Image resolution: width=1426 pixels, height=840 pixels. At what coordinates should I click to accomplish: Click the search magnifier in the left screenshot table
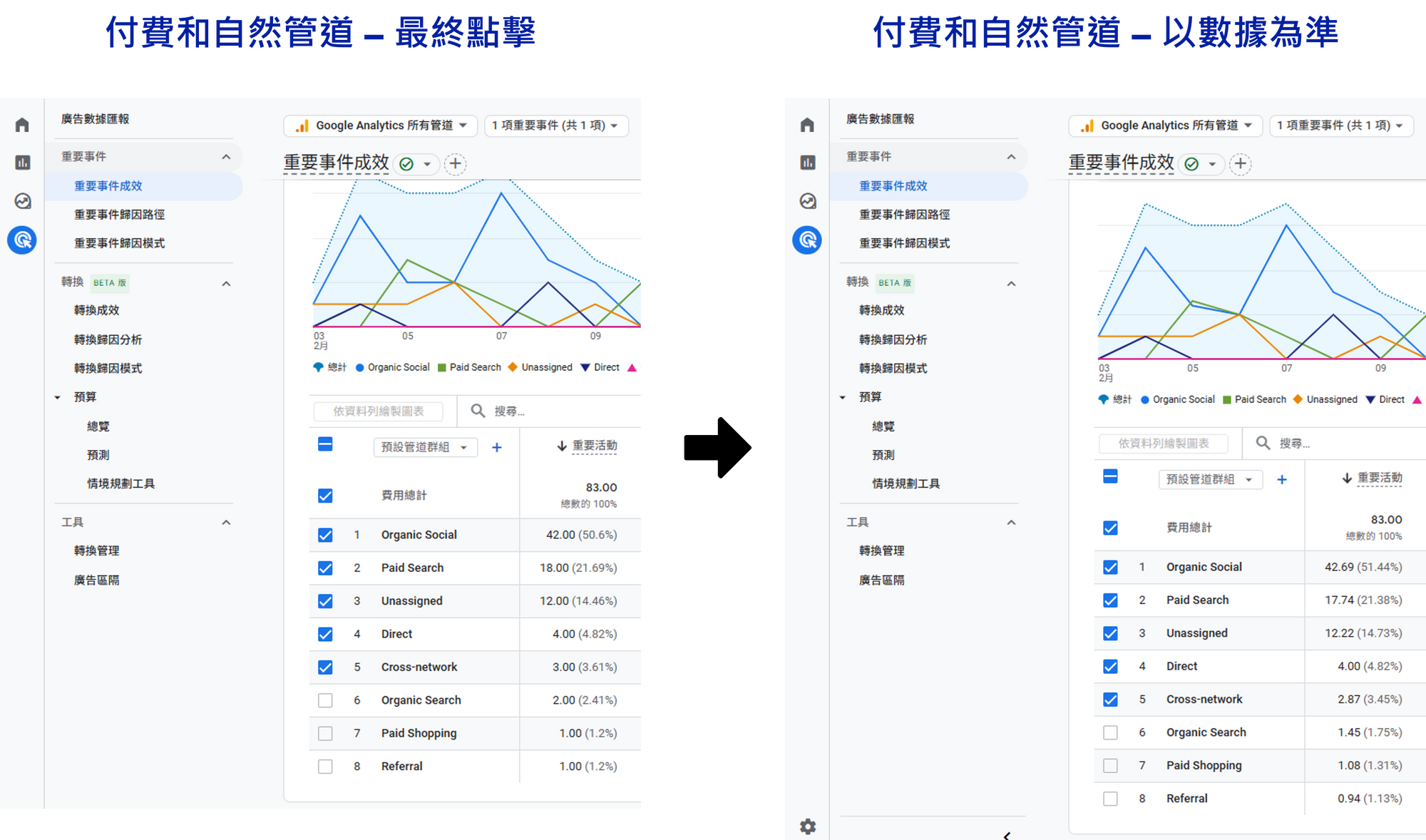click(478, 411)
